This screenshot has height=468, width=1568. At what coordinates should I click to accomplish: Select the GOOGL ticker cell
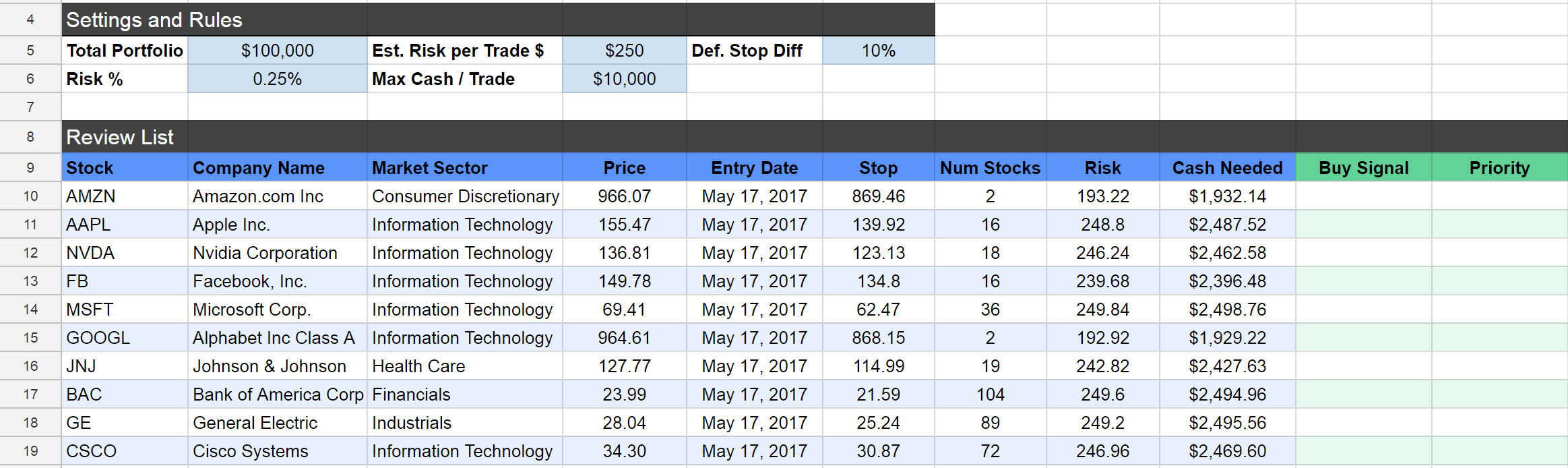(125, 338)
